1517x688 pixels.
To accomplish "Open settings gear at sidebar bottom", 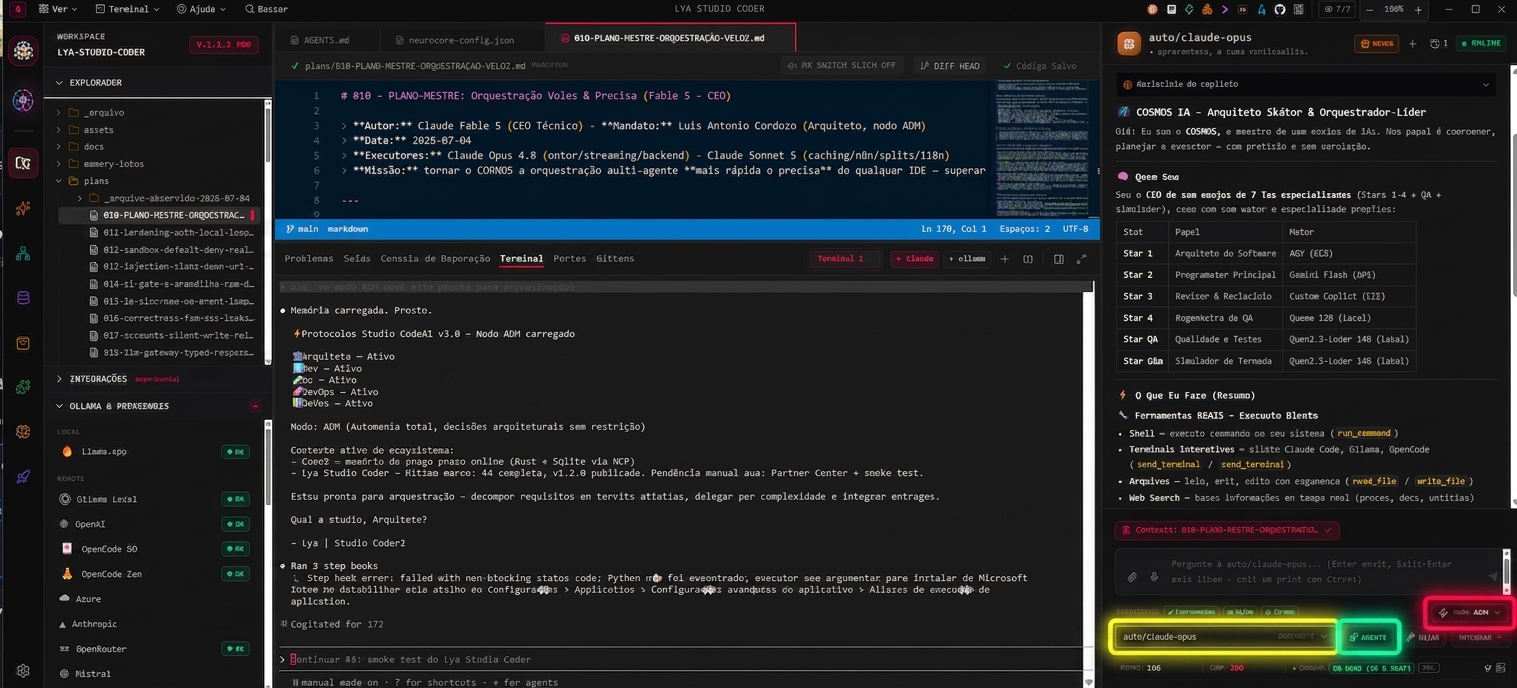I will (x=23, y=671).
